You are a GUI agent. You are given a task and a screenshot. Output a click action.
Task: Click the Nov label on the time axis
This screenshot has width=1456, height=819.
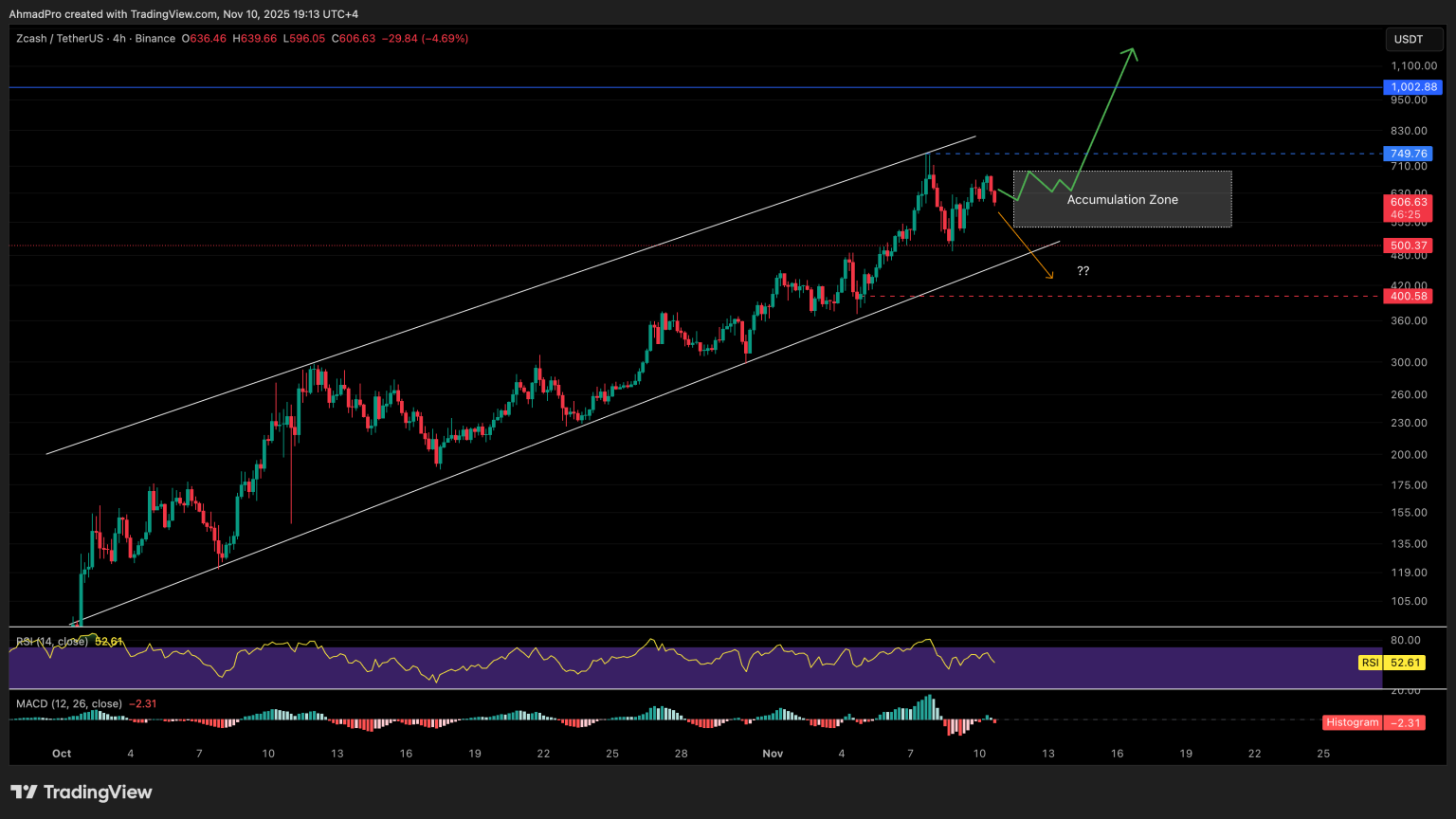(773, 754)
